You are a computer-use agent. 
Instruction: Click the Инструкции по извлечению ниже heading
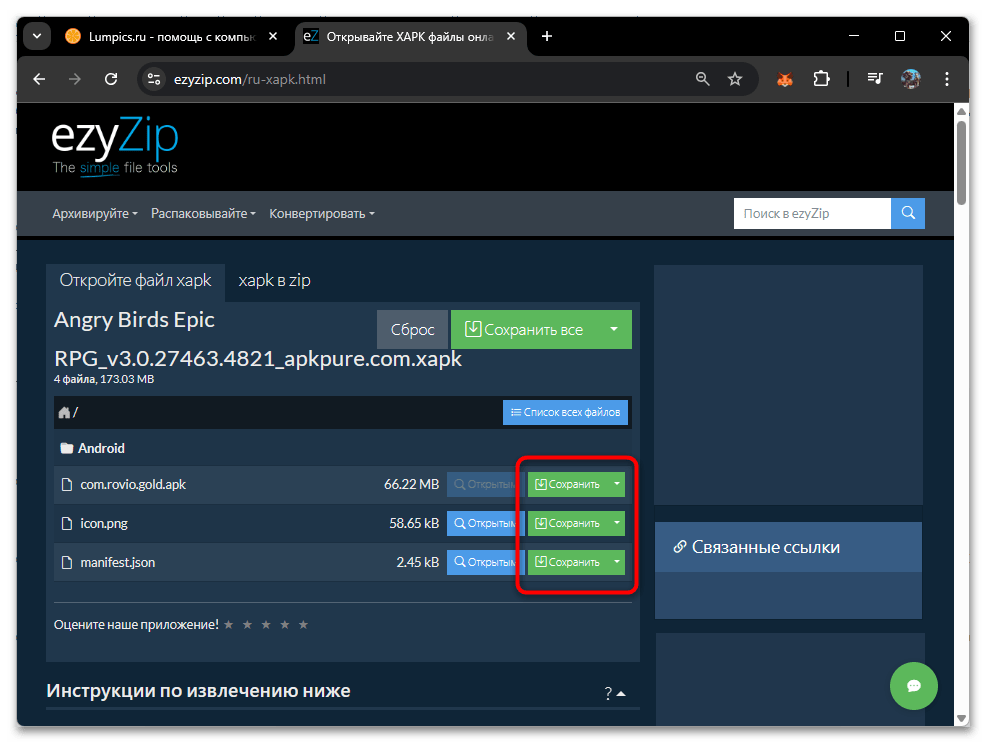pyautogui.click(x=198, y=690)
